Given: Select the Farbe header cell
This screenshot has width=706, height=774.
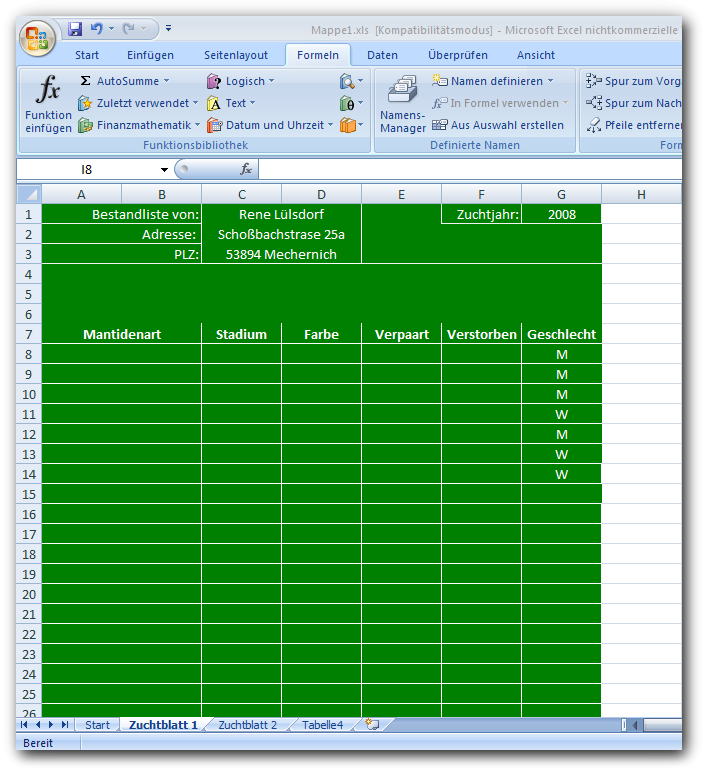Looking at the screenshot, I should pos(321,334).
